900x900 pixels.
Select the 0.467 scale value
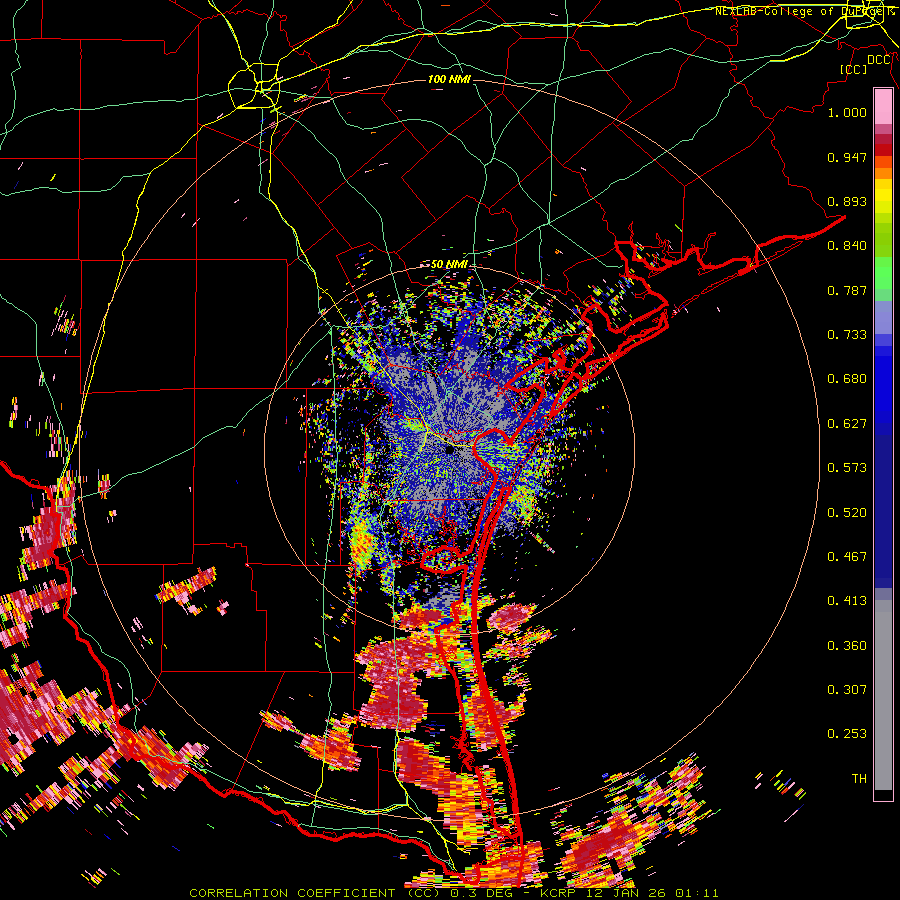tap(847, 557)
